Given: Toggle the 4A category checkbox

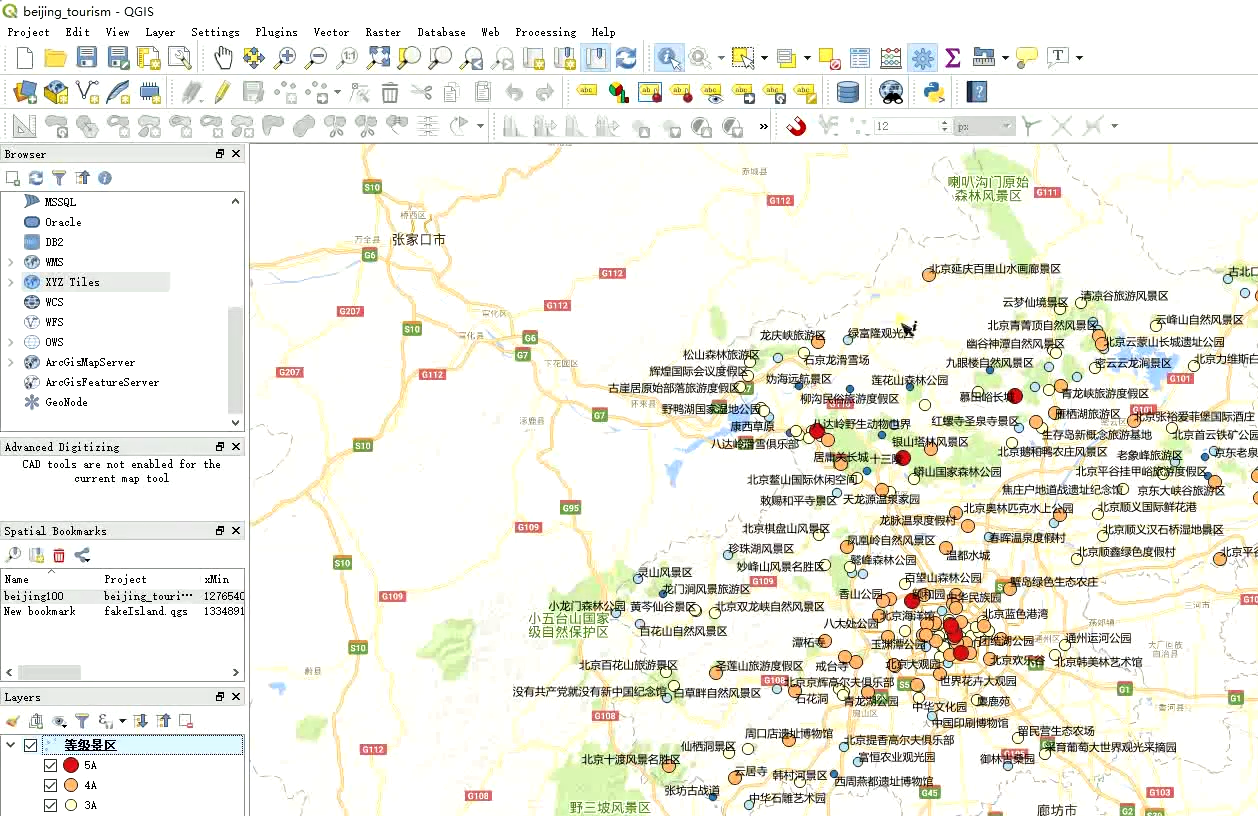Looking at the screenshot, I should pos(51,785).
